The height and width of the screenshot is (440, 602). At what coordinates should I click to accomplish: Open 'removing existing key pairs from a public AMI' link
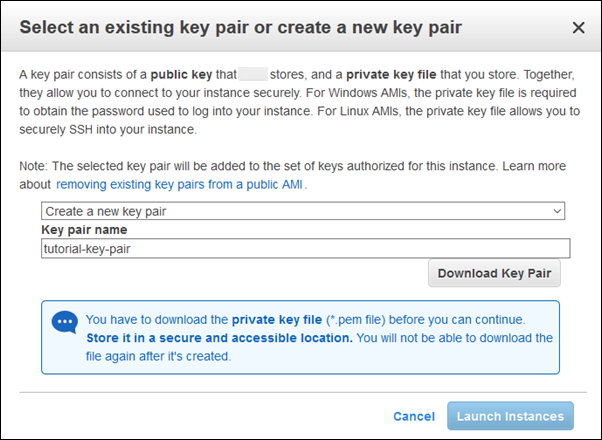tap(181, 185)
